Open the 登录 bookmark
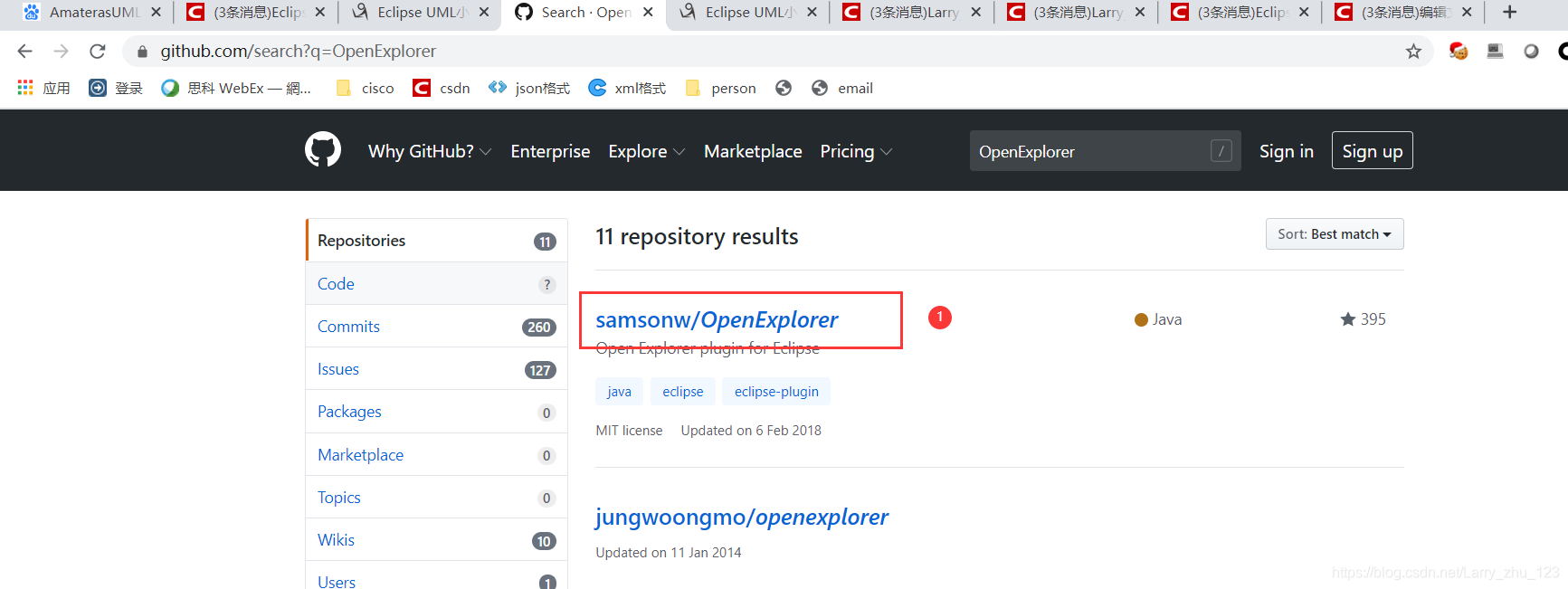This screenshot has width=1568, height=589. click(x=116, y=88)
